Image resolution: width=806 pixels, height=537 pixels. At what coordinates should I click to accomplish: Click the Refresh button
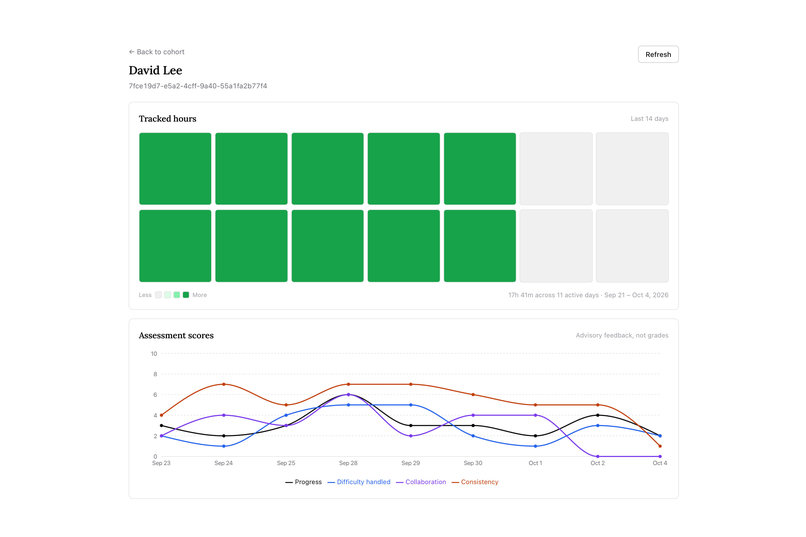coord(658,54)
